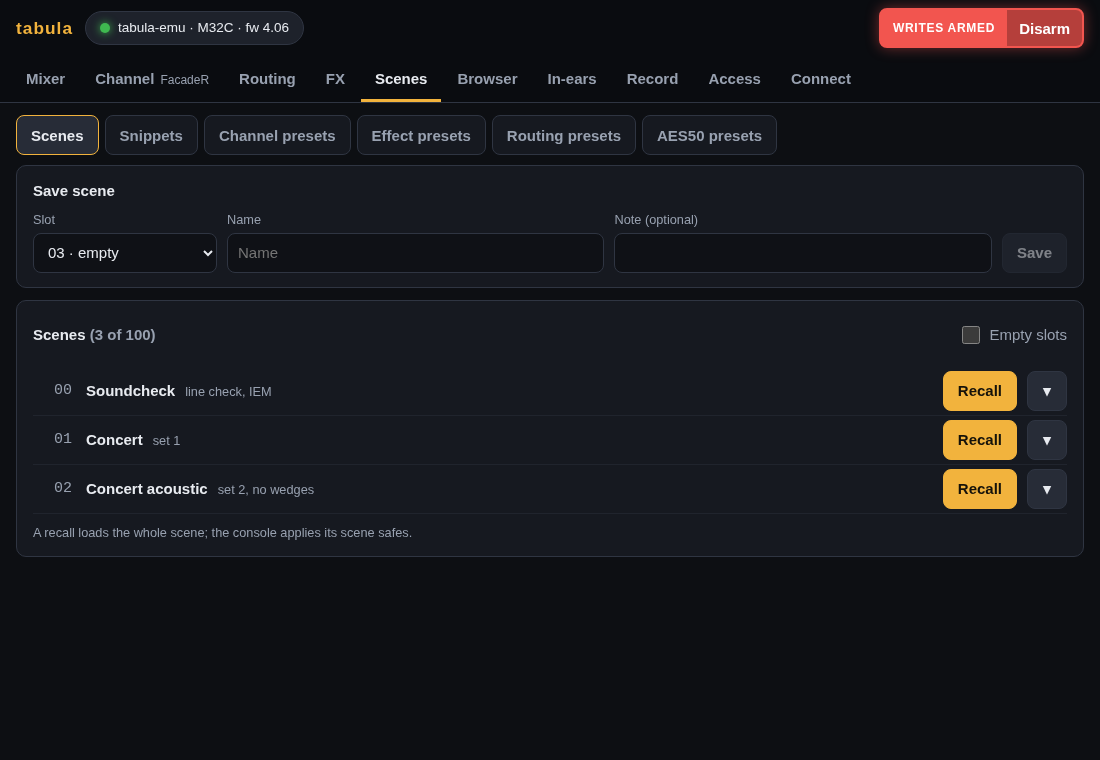Expand options arrow for Concert scene
Viewport: 1100px width, 760px height.
click(x=1046, y=440)
